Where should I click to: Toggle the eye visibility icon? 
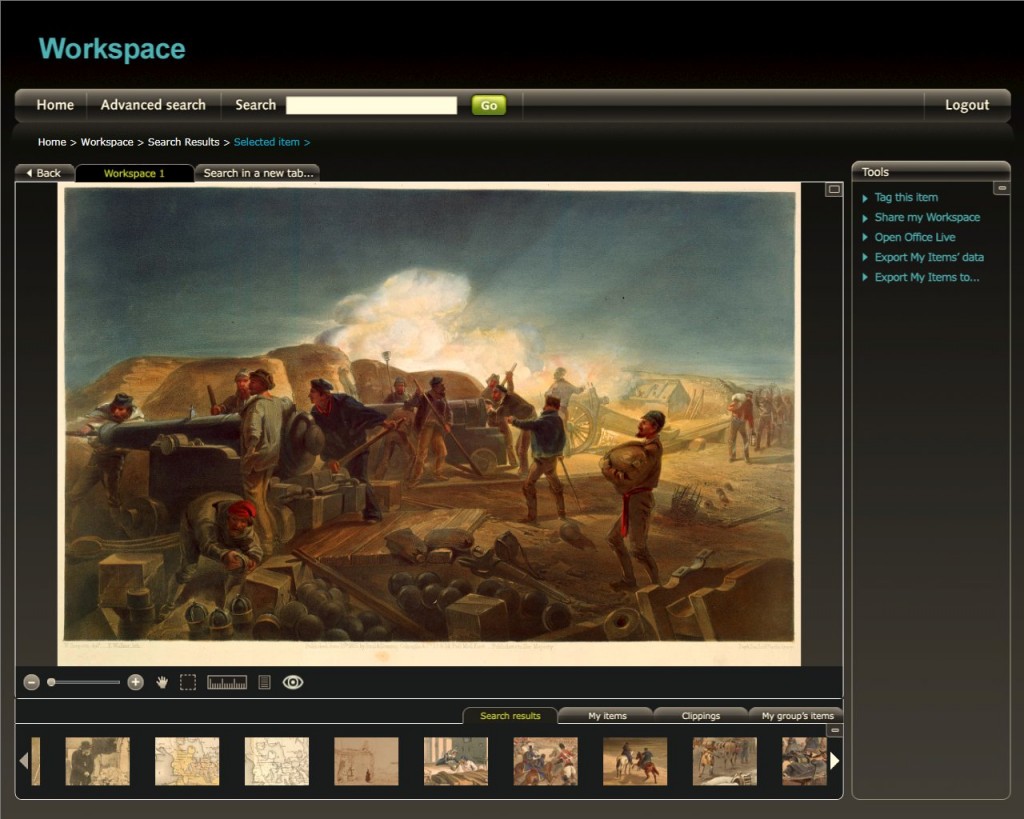[x=293, y=682]
